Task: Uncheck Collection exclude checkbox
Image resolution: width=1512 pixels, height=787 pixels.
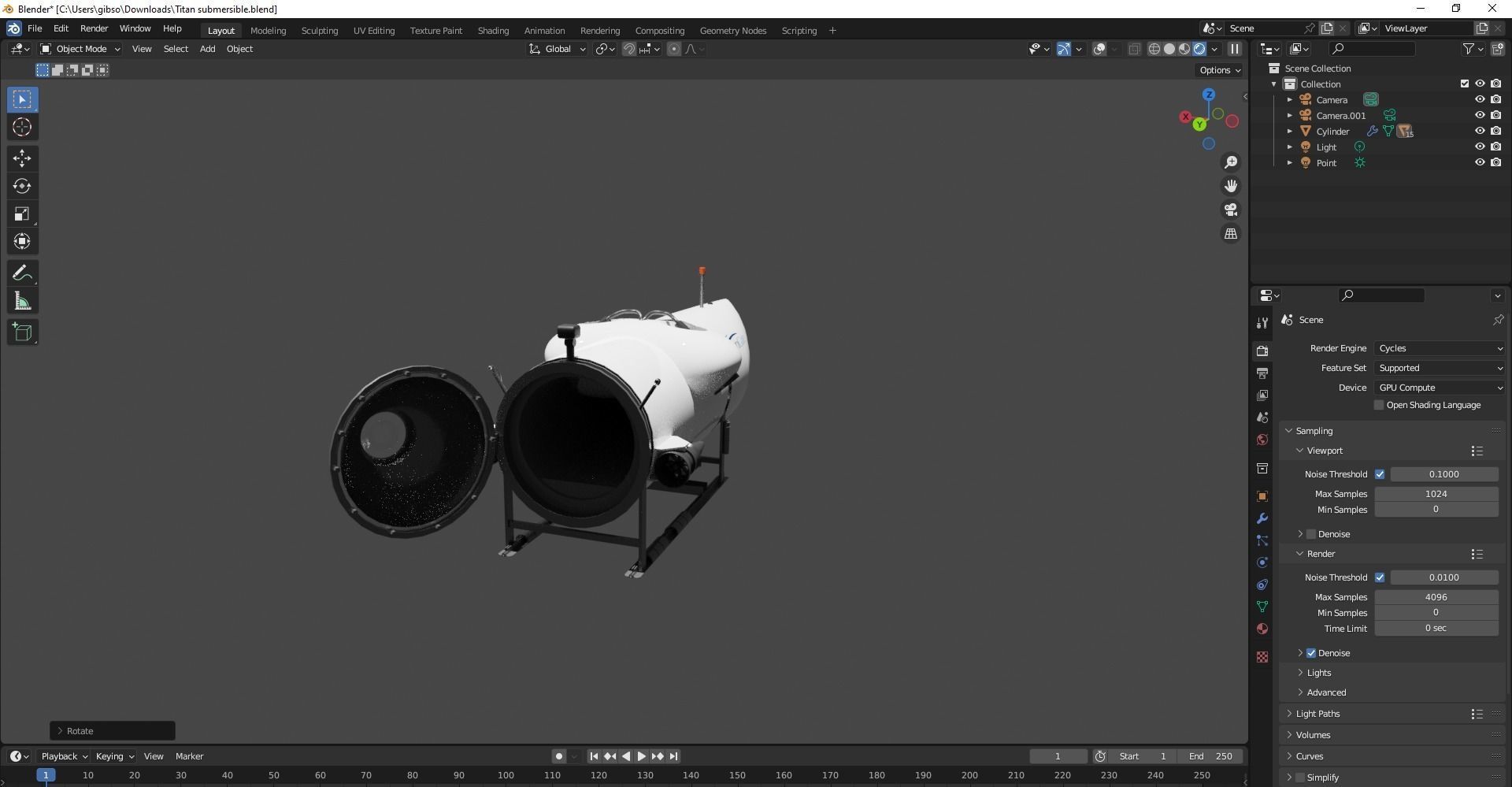Action: click(1465, 84)
